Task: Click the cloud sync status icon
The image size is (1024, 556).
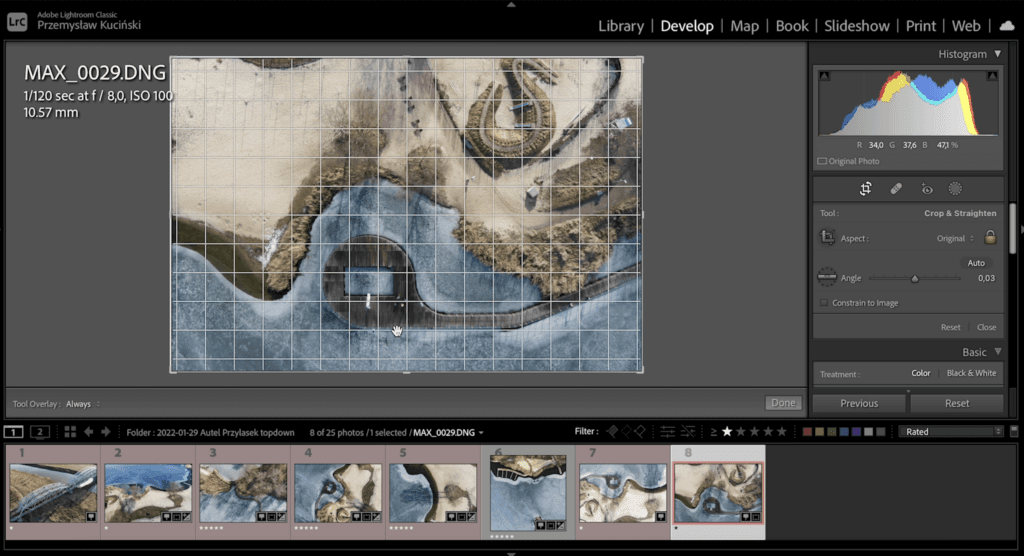Action: click(1007, 25)
